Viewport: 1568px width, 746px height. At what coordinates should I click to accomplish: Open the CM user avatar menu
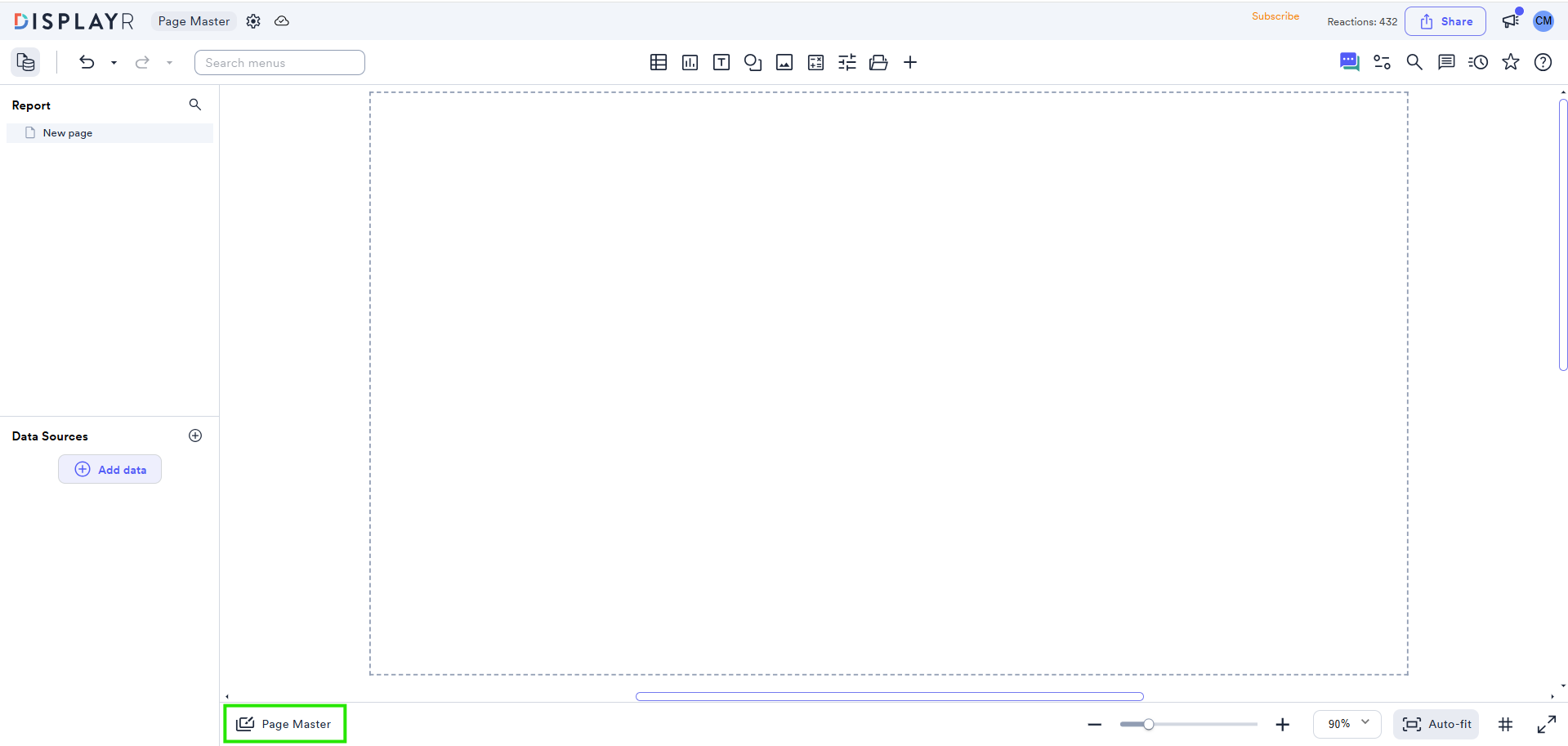tap(1543, 21)
